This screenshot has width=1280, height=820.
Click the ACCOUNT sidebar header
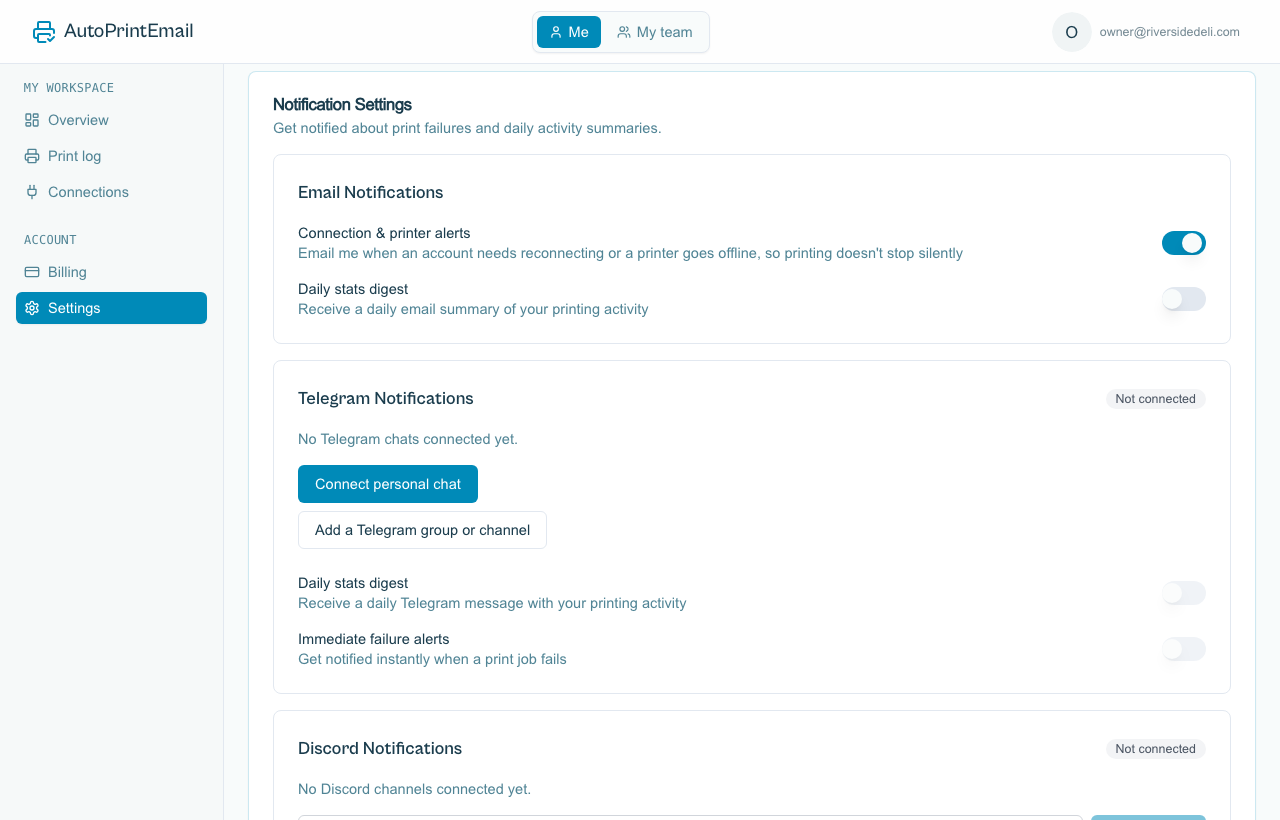(x=50, y=240)
